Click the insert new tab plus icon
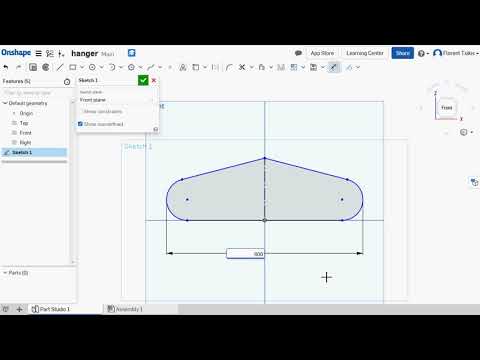Viewport: 480px width, 360px height. pyautogui.click(x=19, y=309)
